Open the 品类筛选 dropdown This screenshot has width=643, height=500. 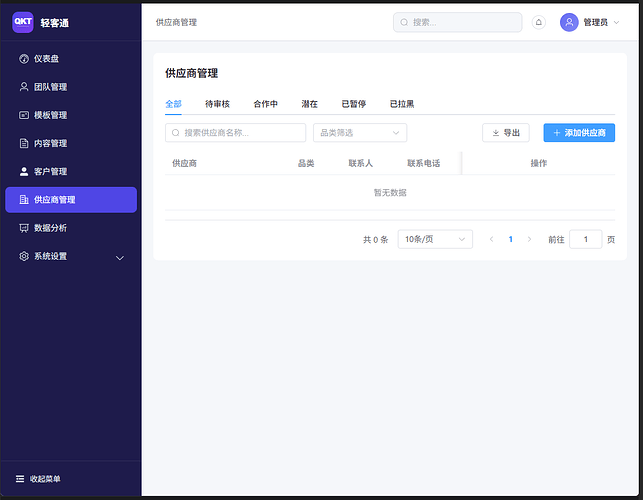click(360, 132)
